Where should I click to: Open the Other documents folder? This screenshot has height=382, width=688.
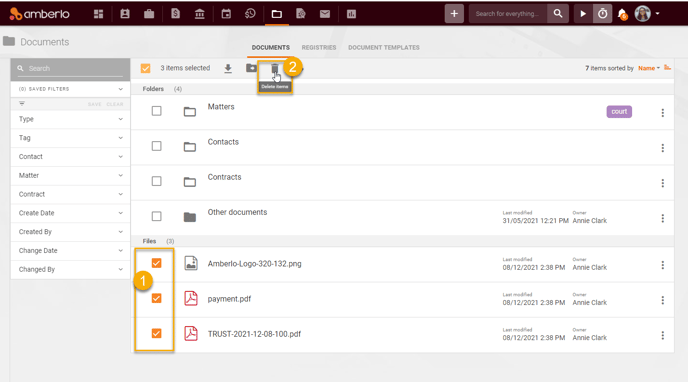[237, 212]
